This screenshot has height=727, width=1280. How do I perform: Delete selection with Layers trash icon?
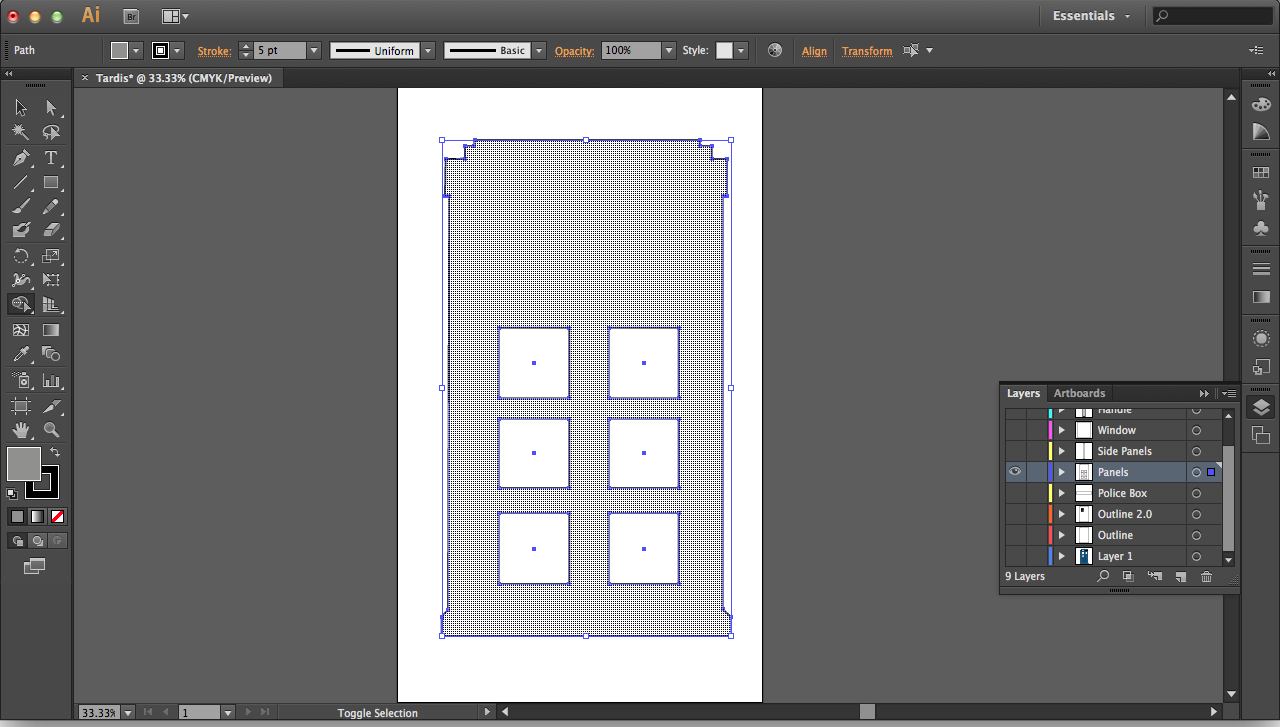(1206, 577)
